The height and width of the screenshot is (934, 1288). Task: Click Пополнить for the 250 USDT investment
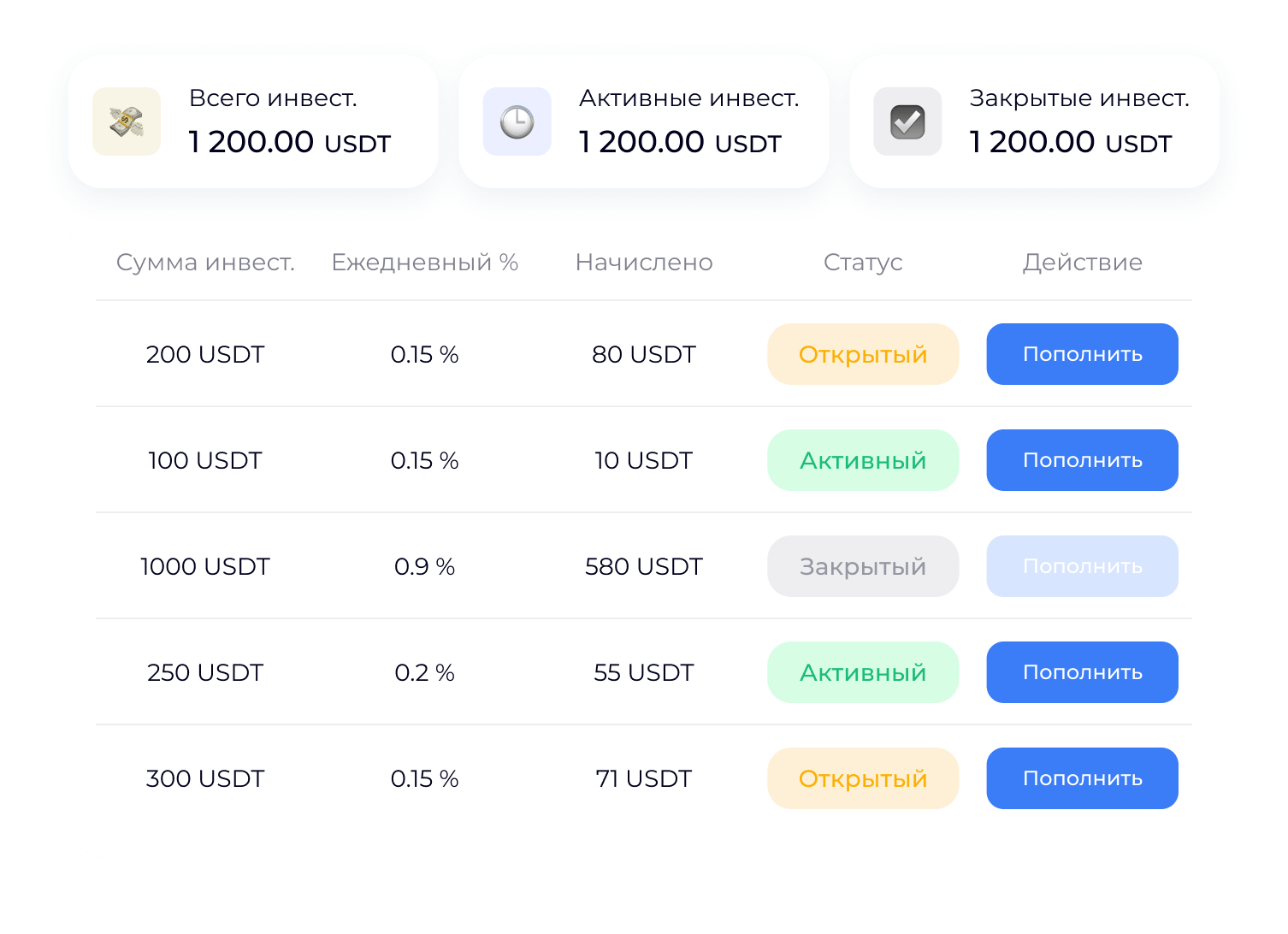click(1082, 672)
